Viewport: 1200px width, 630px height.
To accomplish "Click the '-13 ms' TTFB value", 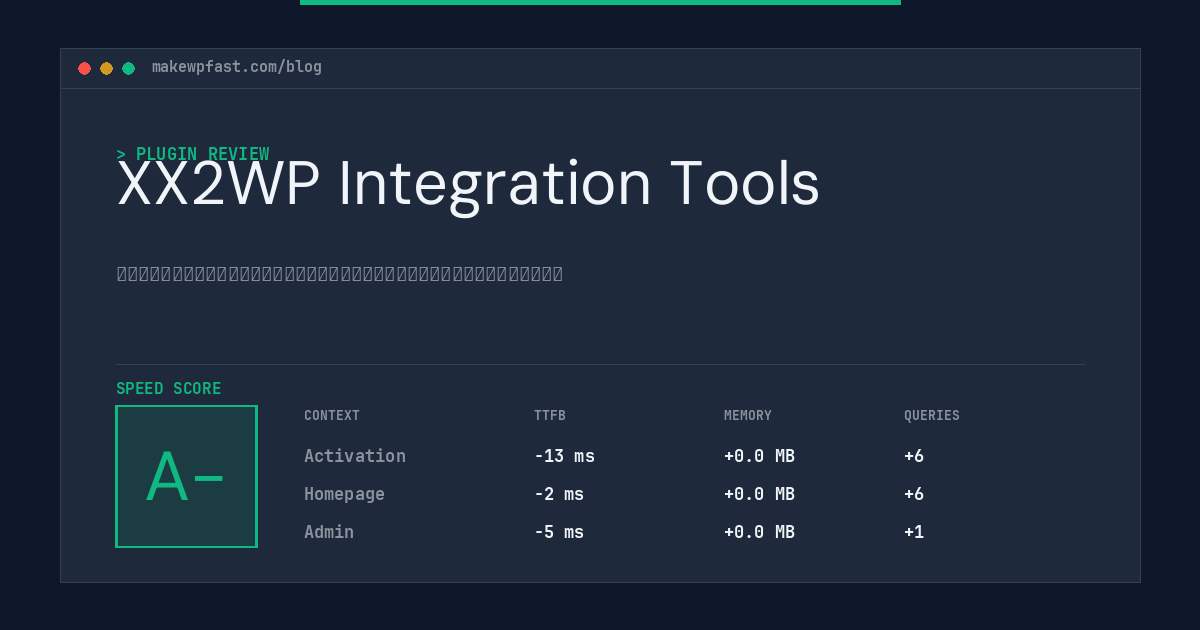I will (x=564, y=456).
